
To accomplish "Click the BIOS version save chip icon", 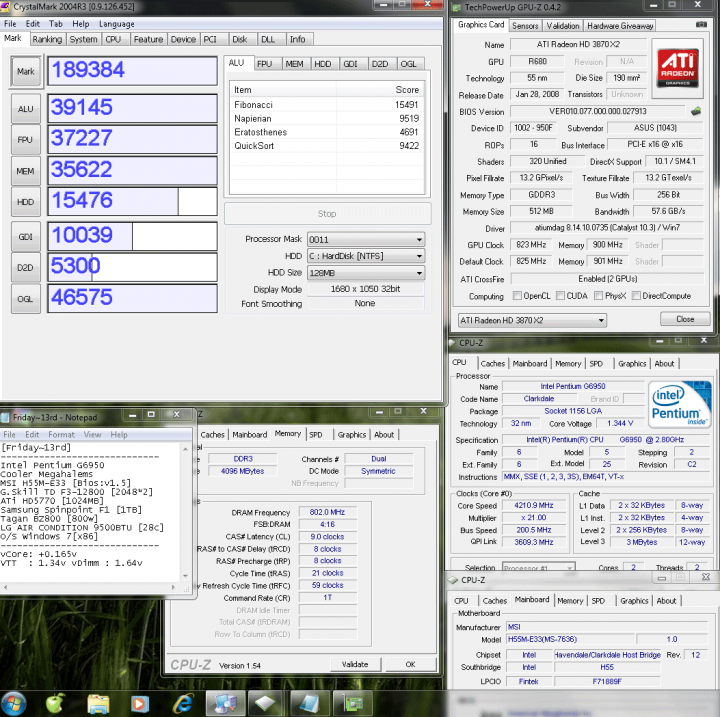I will (x=696, y=111).
